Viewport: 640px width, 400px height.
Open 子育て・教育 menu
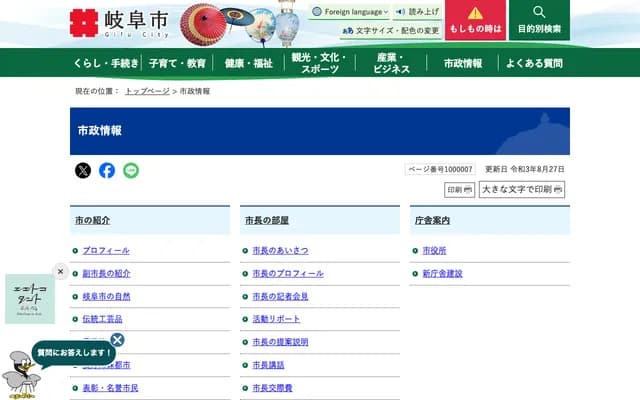[177, 63]
